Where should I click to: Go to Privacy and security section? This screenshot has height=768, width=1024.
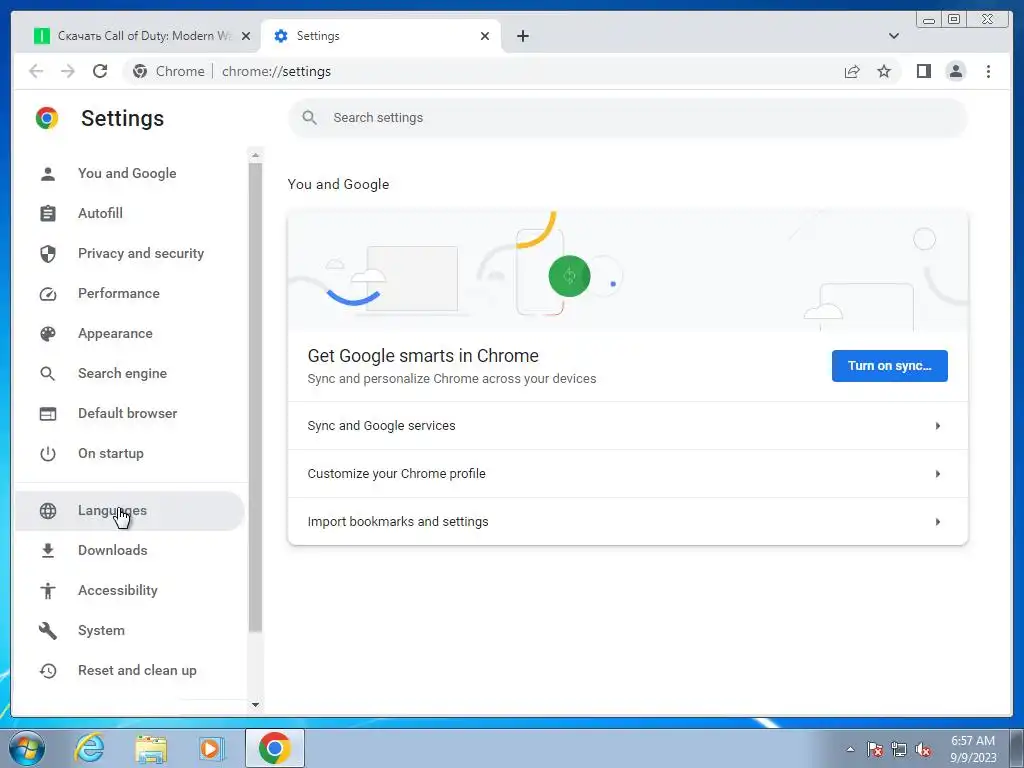141,253
